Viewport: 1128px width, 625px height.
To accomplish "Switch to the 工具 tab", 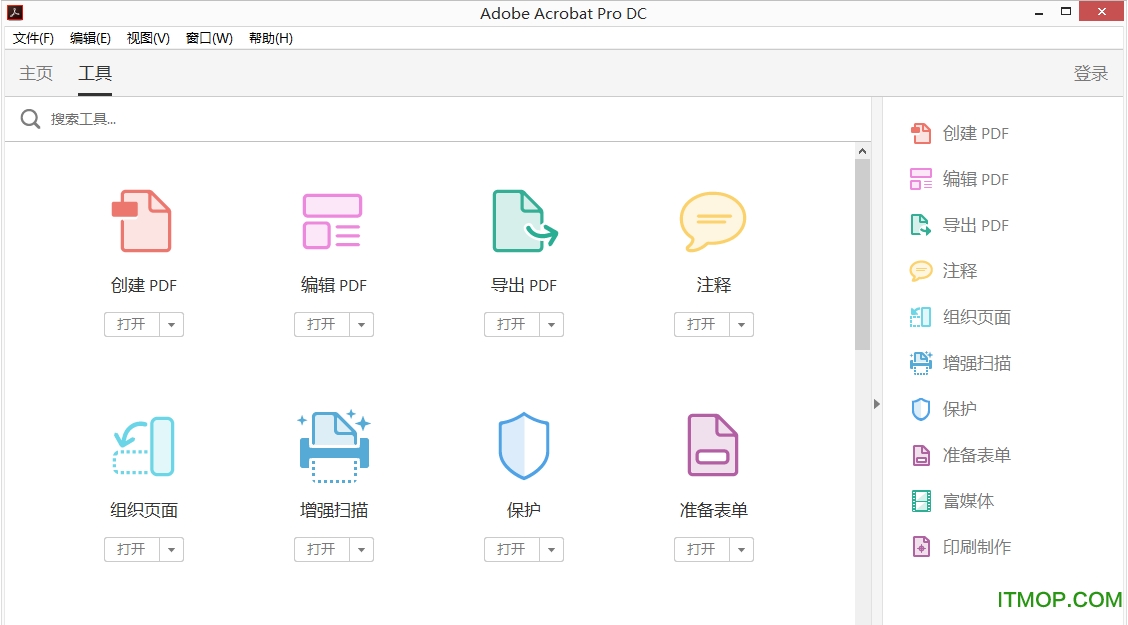I will point(95,73).
